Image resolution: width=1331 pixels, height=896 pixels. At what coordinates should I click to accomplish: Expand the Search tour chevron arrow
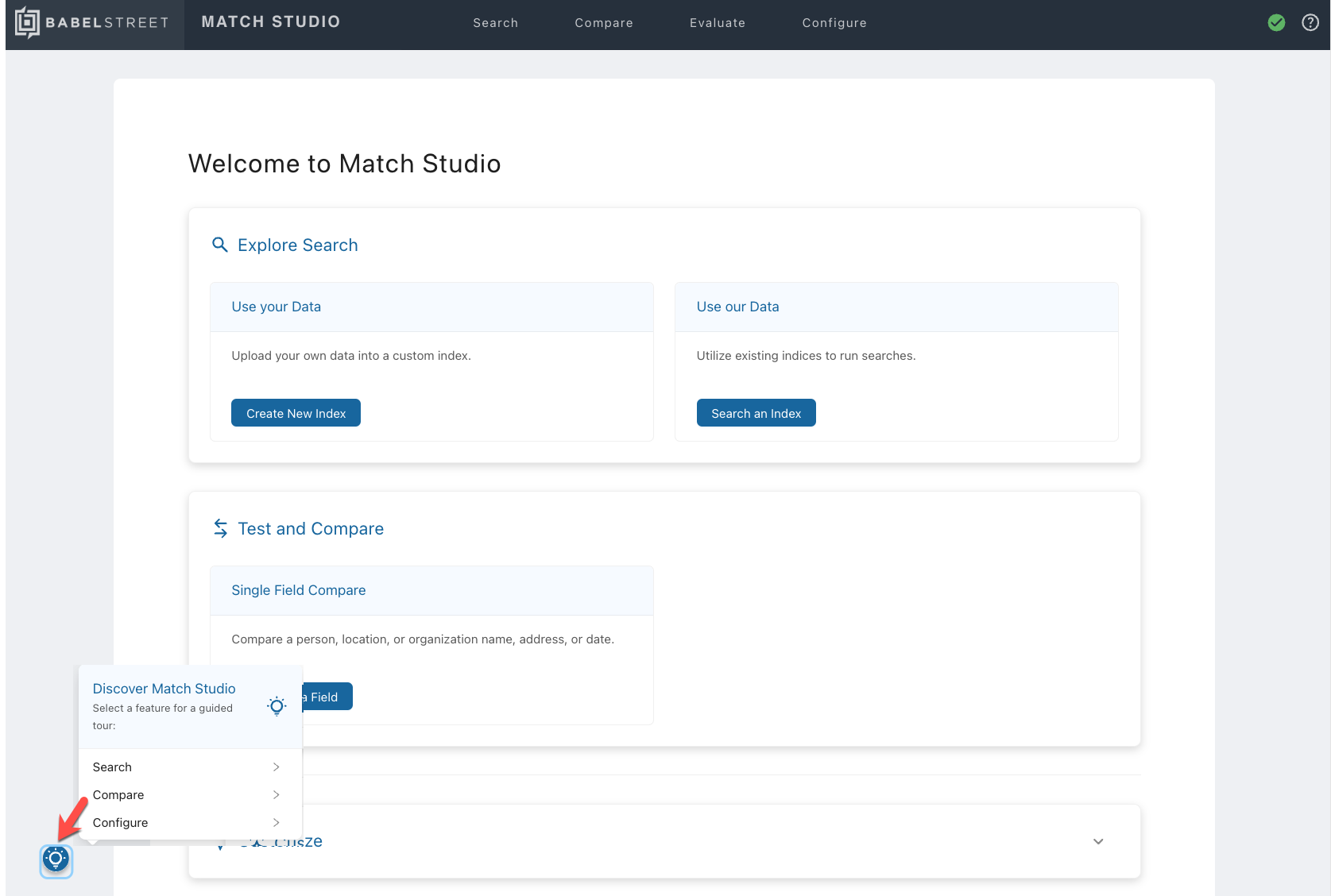277,767
